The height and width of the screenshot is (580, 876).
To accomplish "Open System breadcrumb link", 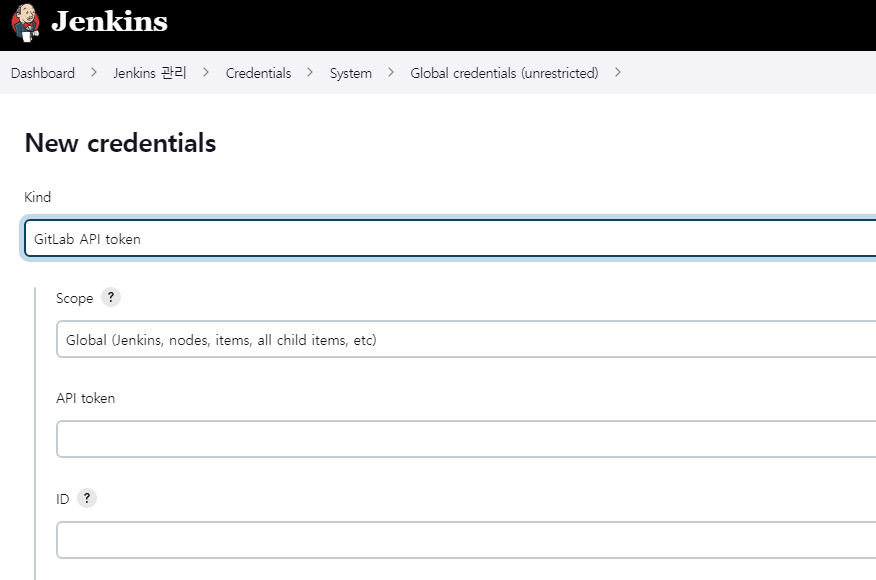I will click(x=351, y=73).
